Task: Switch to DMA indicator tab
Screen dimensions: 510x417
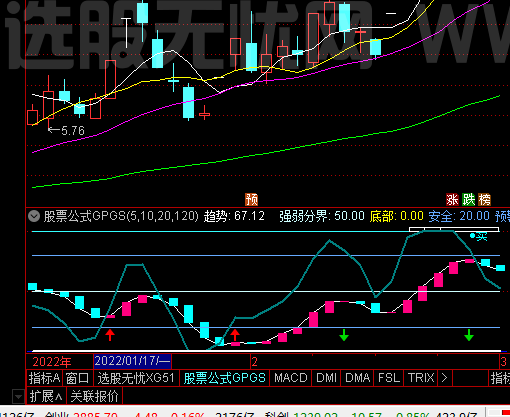Action: coord(358,378)
